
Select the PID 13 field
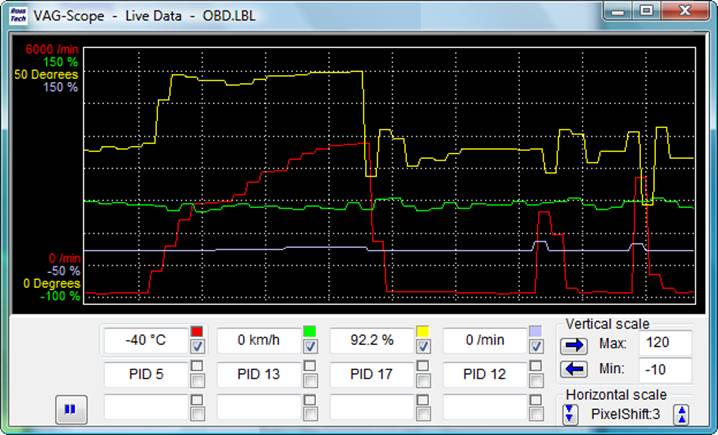[x=258, y=375]
